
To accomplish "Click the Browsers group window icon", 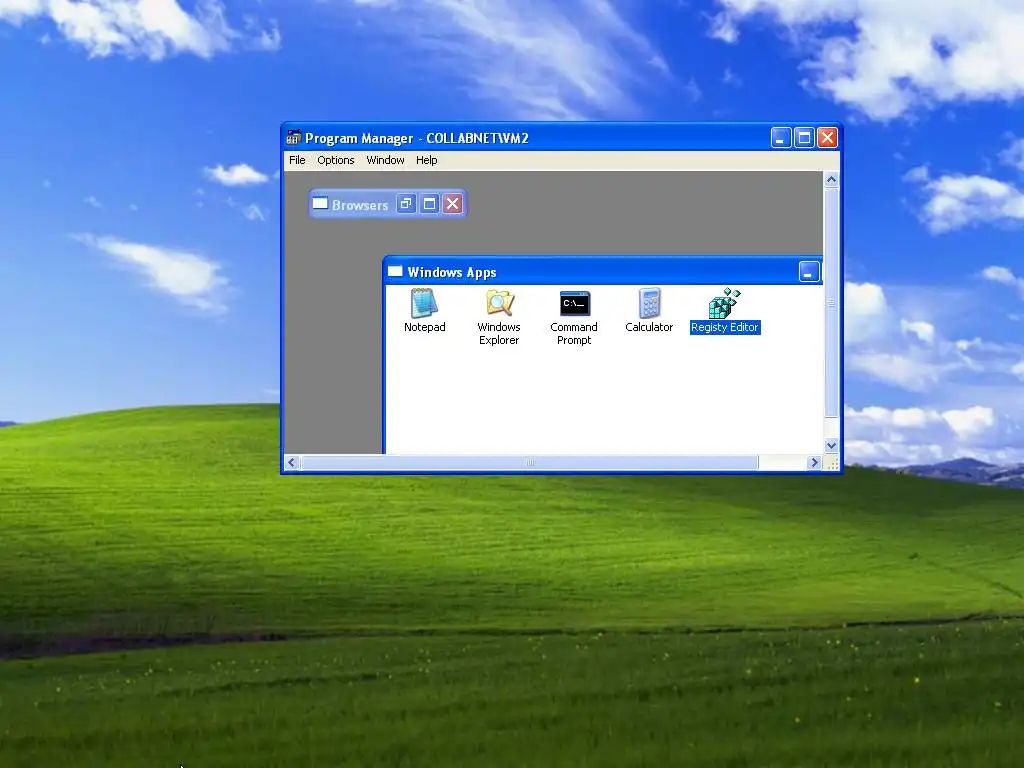I will point(320,204).
